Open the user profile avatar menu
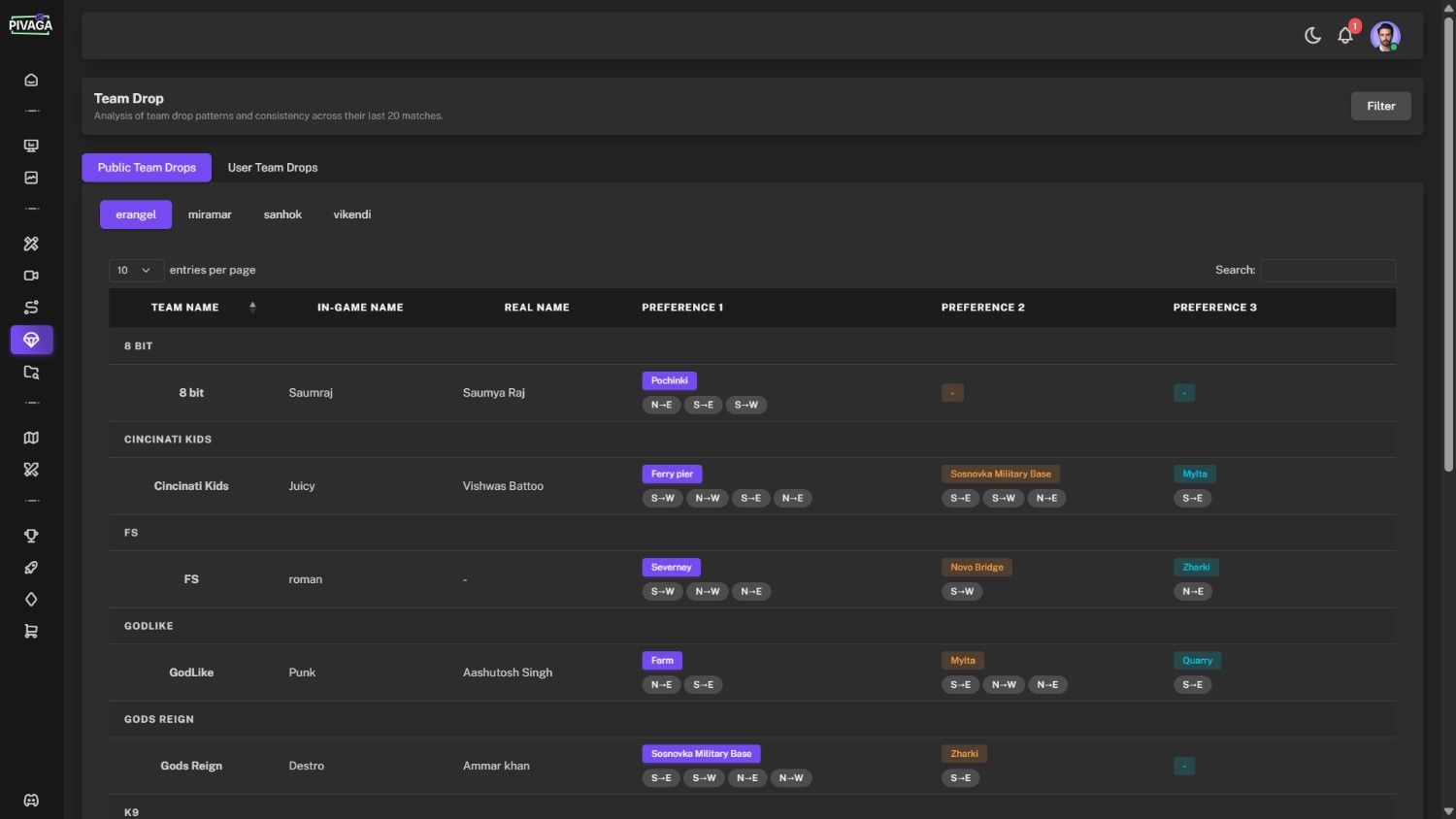Viewport: 1456px width, 819px height. tap(1385, 37)
